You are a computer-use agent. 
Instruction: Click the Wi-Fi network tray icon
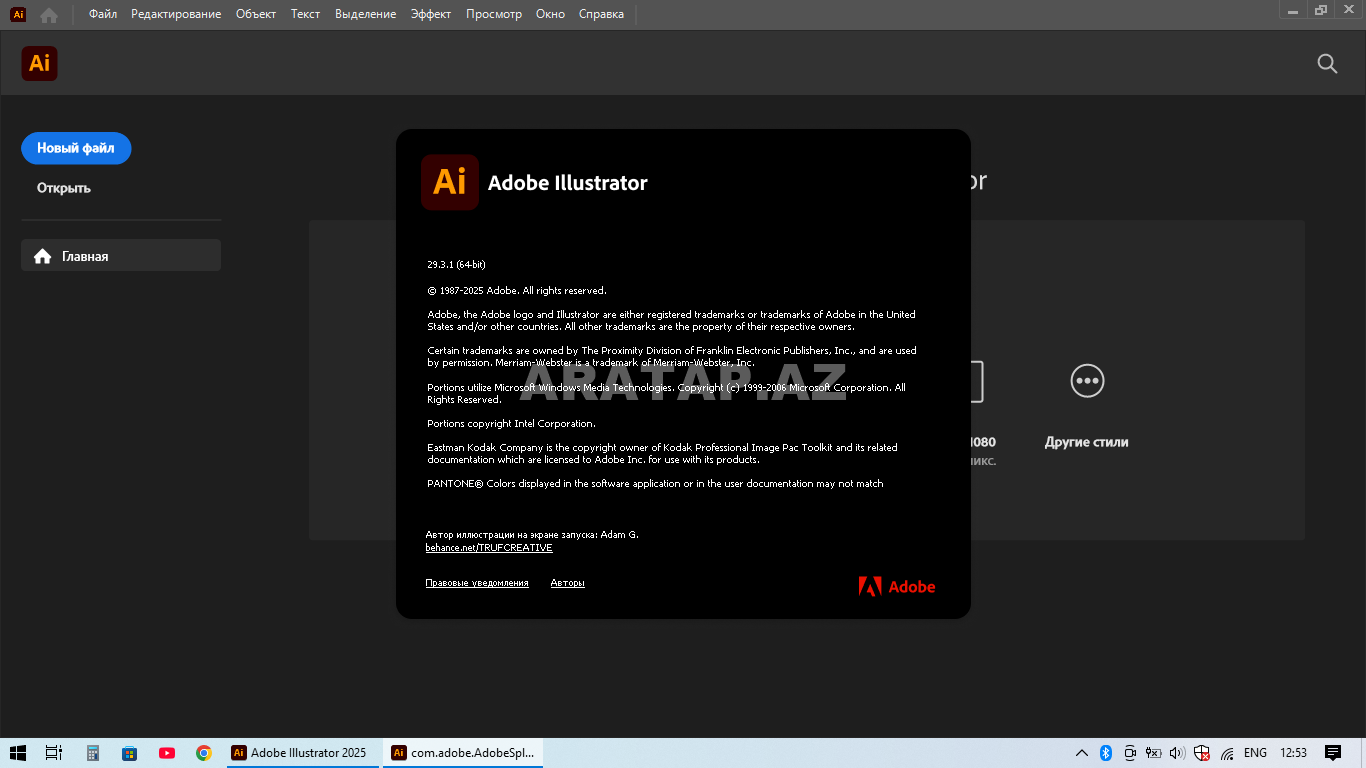(1227, 753)
